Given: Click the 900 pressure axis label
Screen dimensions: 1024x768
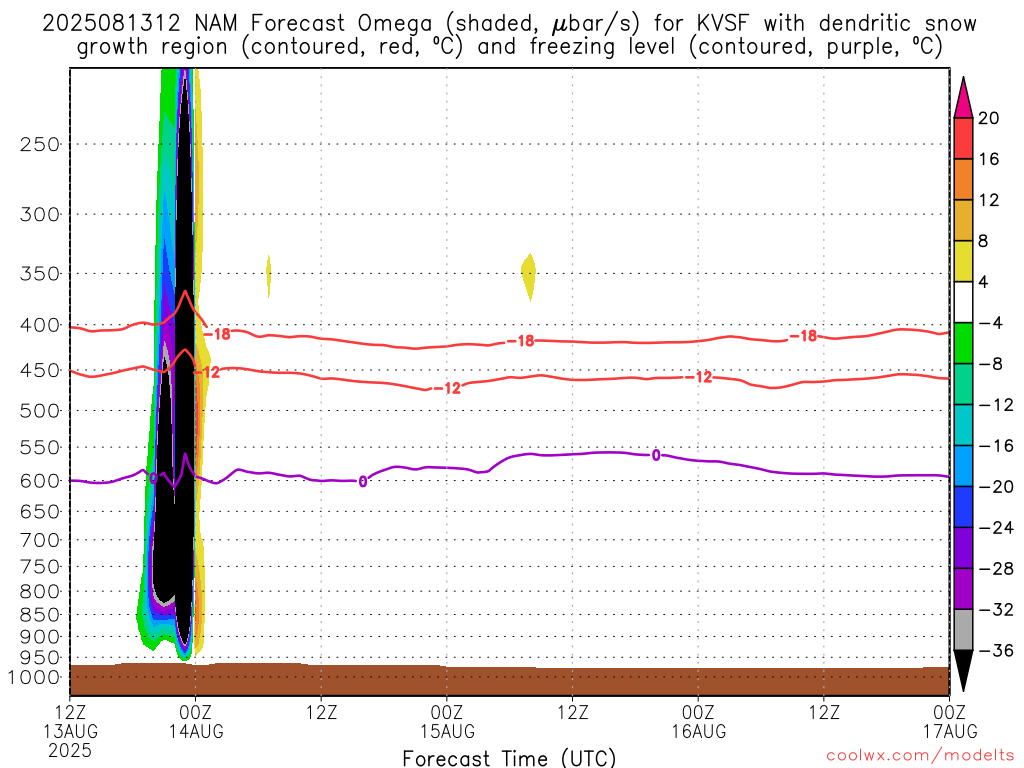Looking at the screenshot, I should point(40,637).
